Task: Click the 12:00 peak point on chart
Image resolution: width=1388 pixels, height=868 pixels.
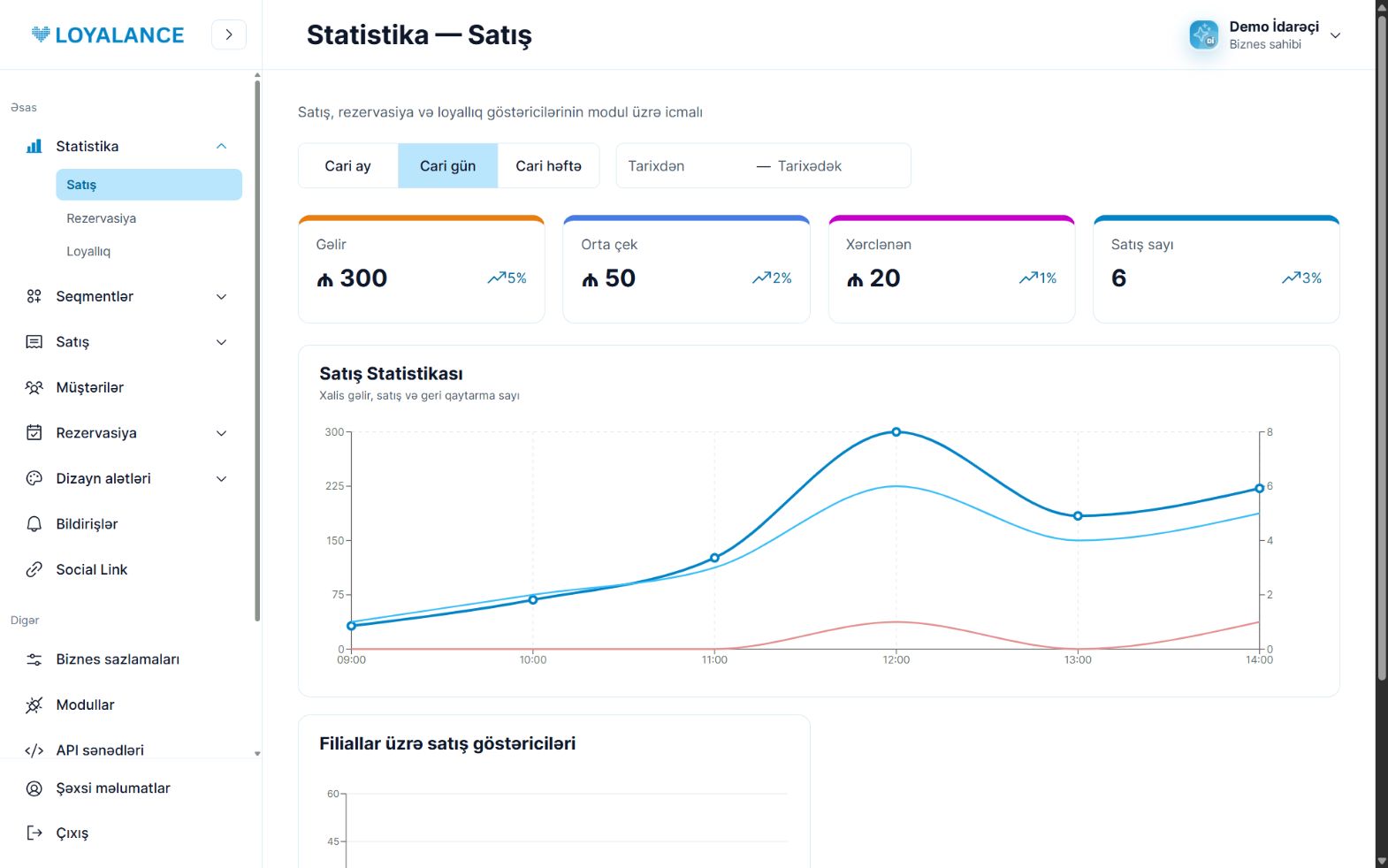Action: point(896,432)
